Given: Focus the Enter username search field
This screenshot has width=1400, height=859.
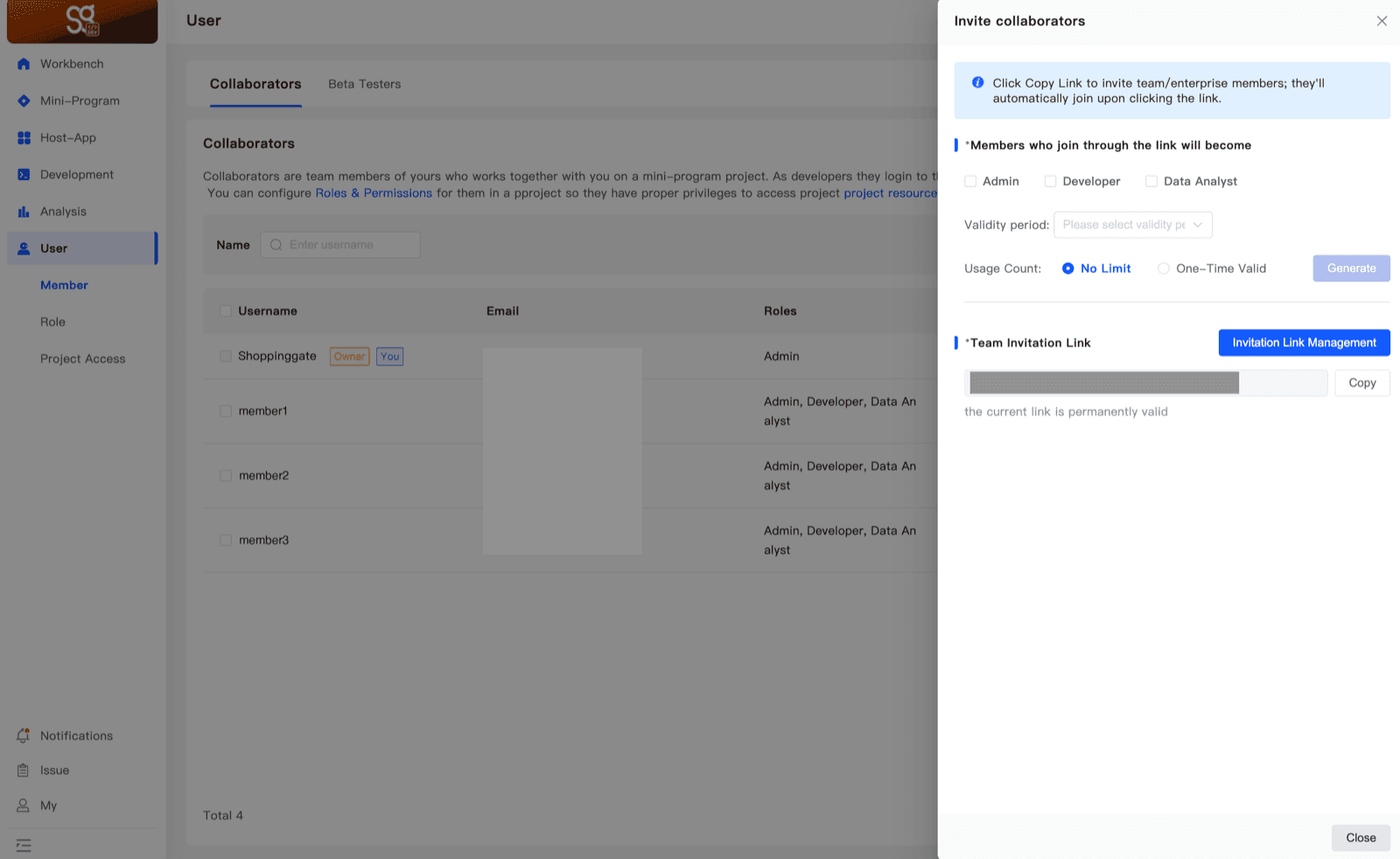Looking at the screenshot, I should (x=340, y=245).
